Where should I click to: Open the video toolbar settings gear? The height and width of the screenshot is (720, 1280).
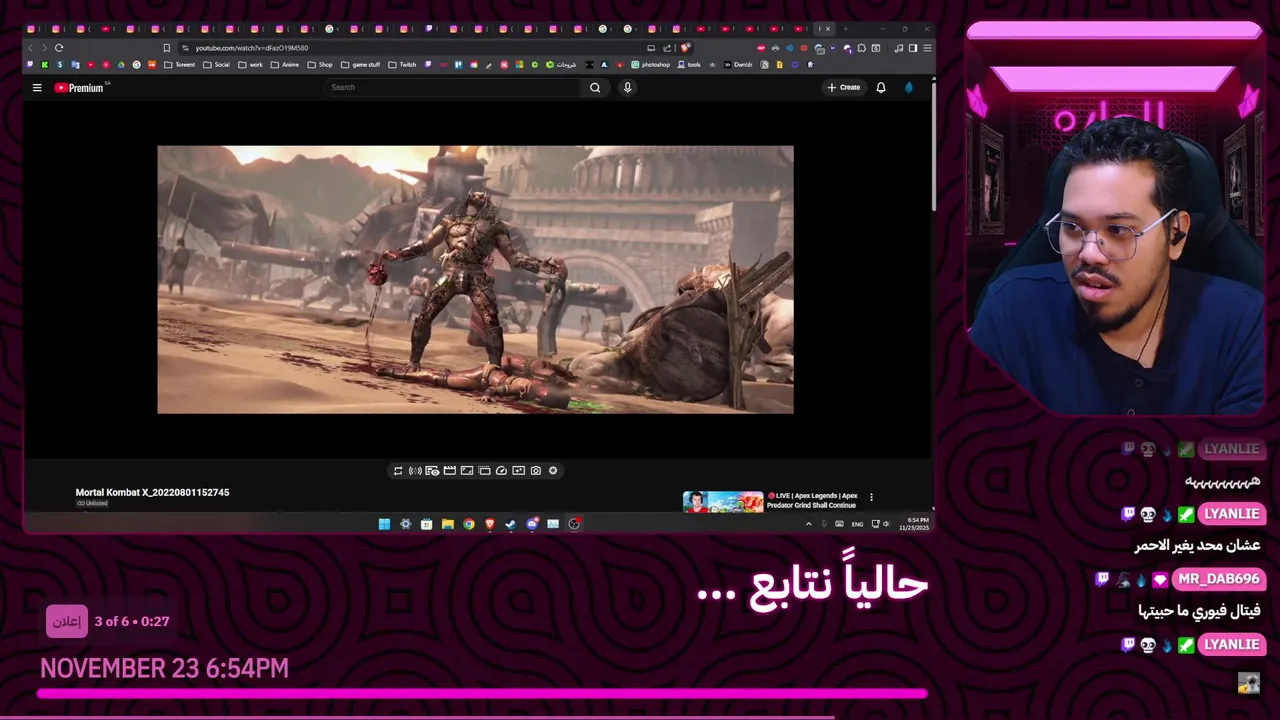point(553,471)
